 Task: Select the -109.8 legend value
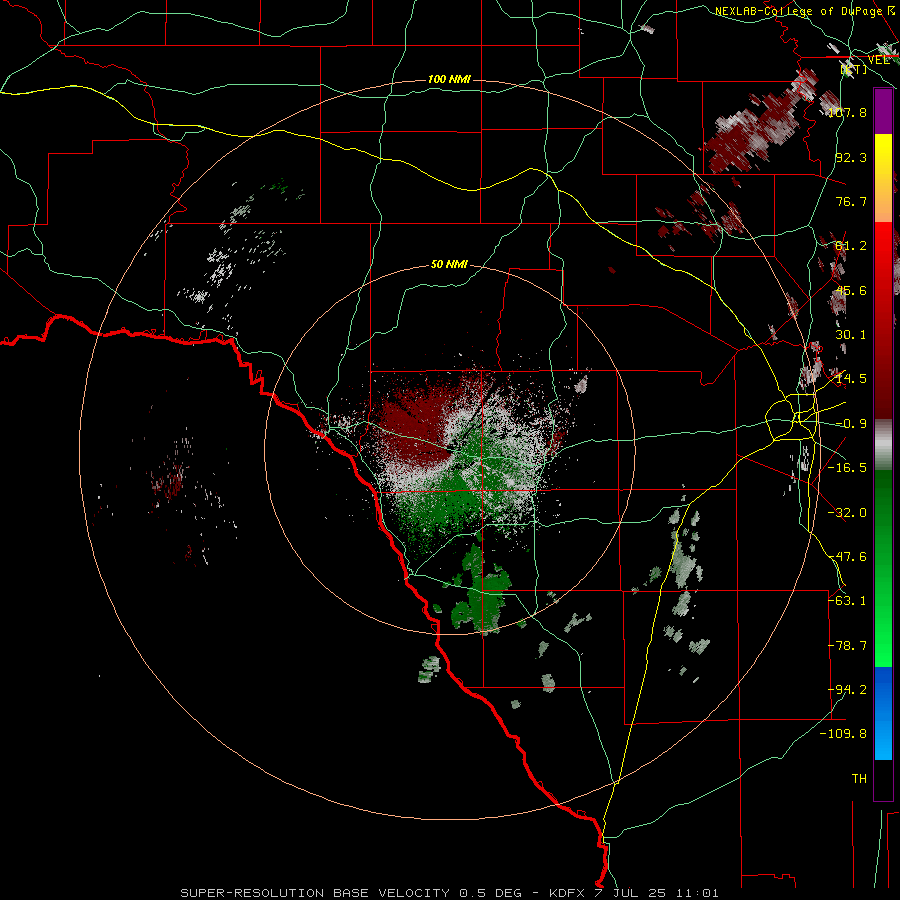844,734
